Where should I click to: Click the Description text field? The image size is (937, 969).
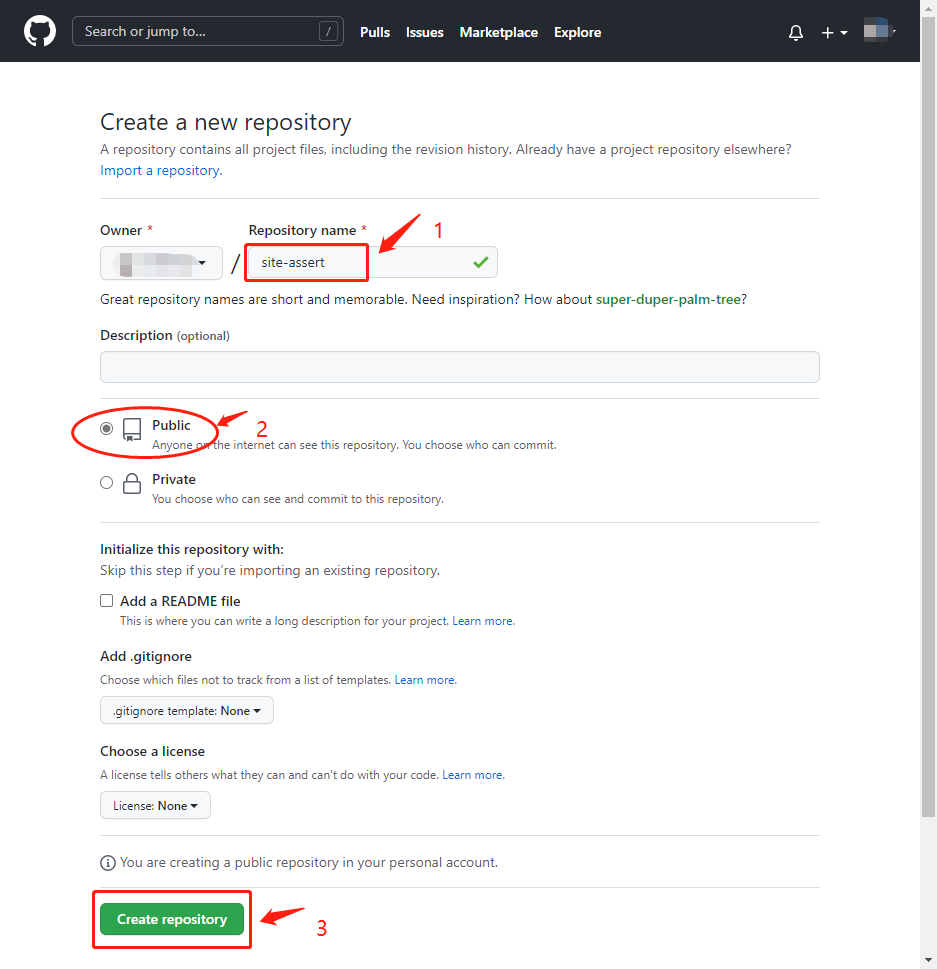(459, 367)
